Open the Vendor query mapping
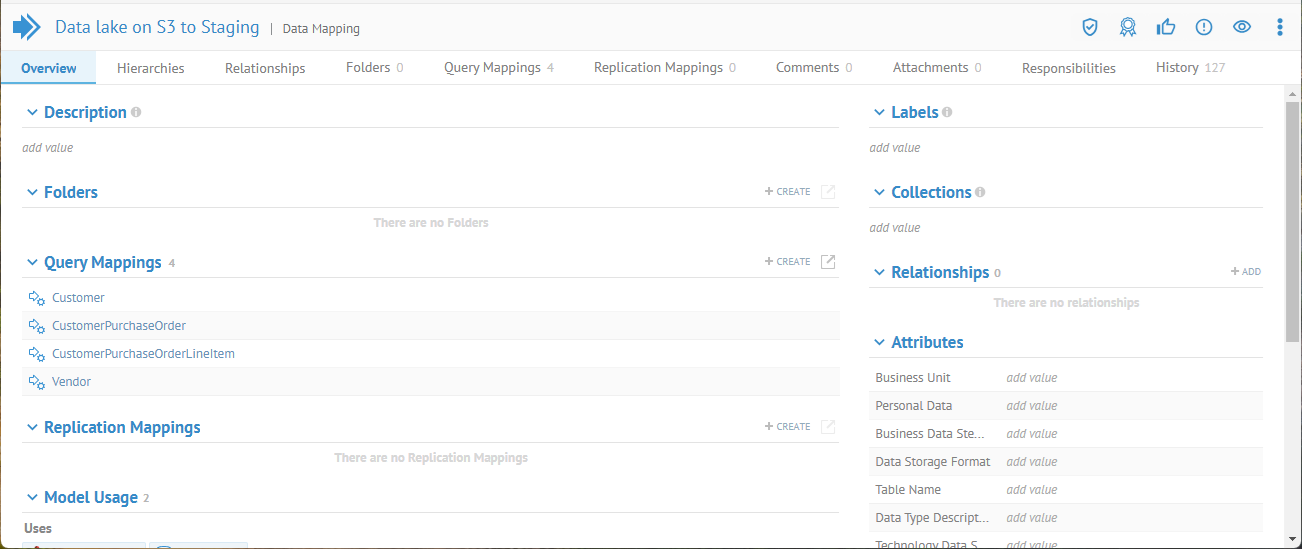 coord(71,382)
